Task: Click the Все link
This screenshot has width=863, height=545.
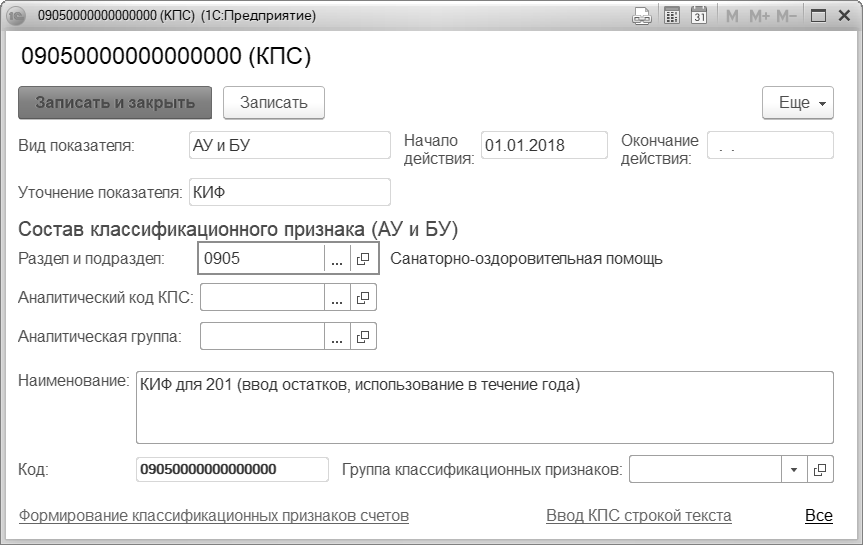Action: tap(819, 516)
